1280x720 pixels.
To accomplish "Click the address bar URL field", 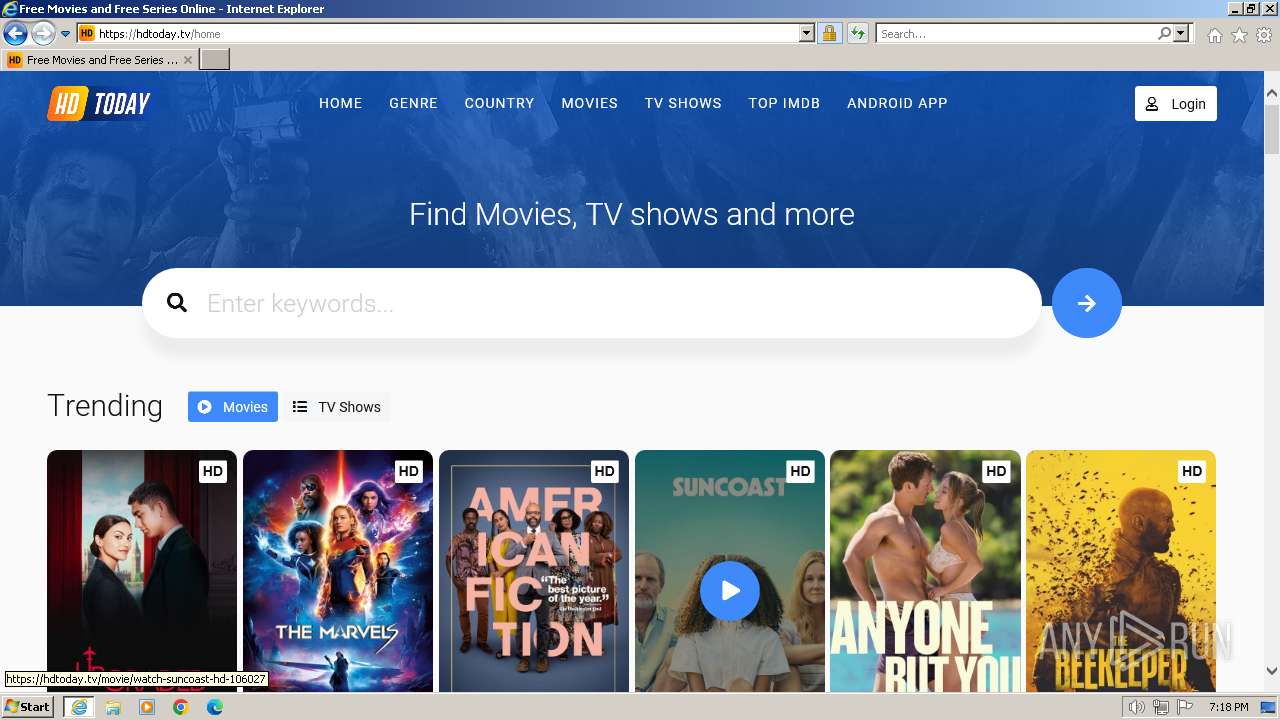I will [x=447, y=34].
